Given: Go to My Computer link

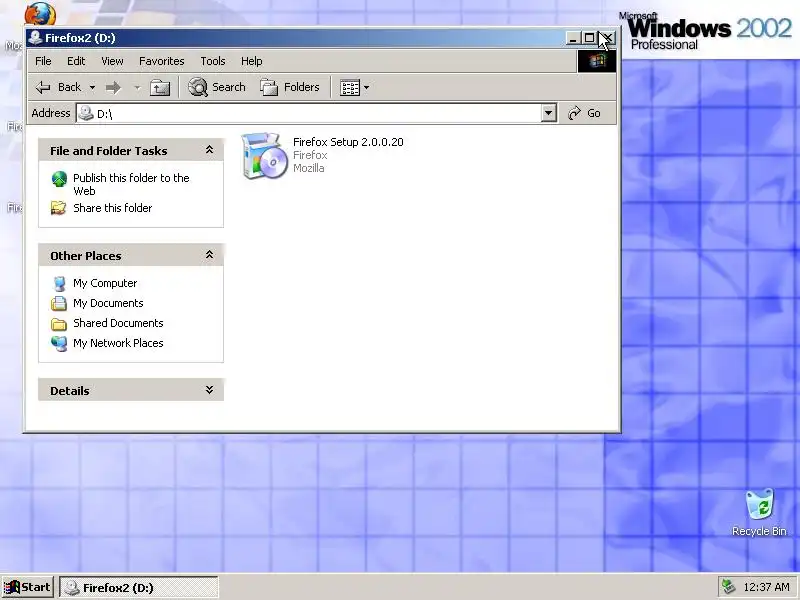Looking at the screenshot, I should pyautogui.click(x=105, y=283).
